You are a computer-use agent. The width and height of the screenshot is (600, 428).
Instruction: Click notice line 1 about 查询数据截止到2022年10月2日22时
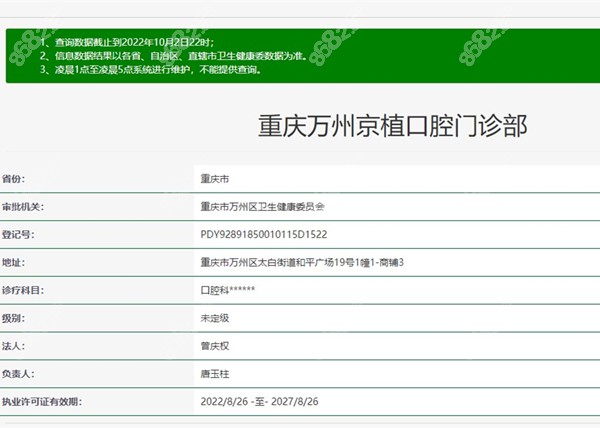[x=127, y=42]
